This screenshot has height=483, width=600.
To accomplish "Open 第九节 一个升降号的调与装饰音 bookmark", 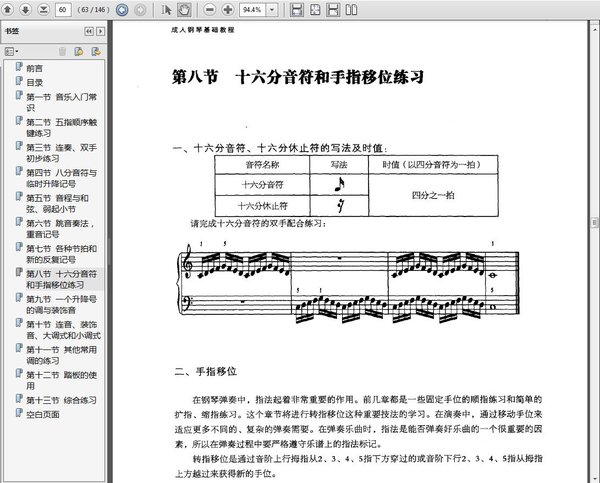I will pos(62,304).
